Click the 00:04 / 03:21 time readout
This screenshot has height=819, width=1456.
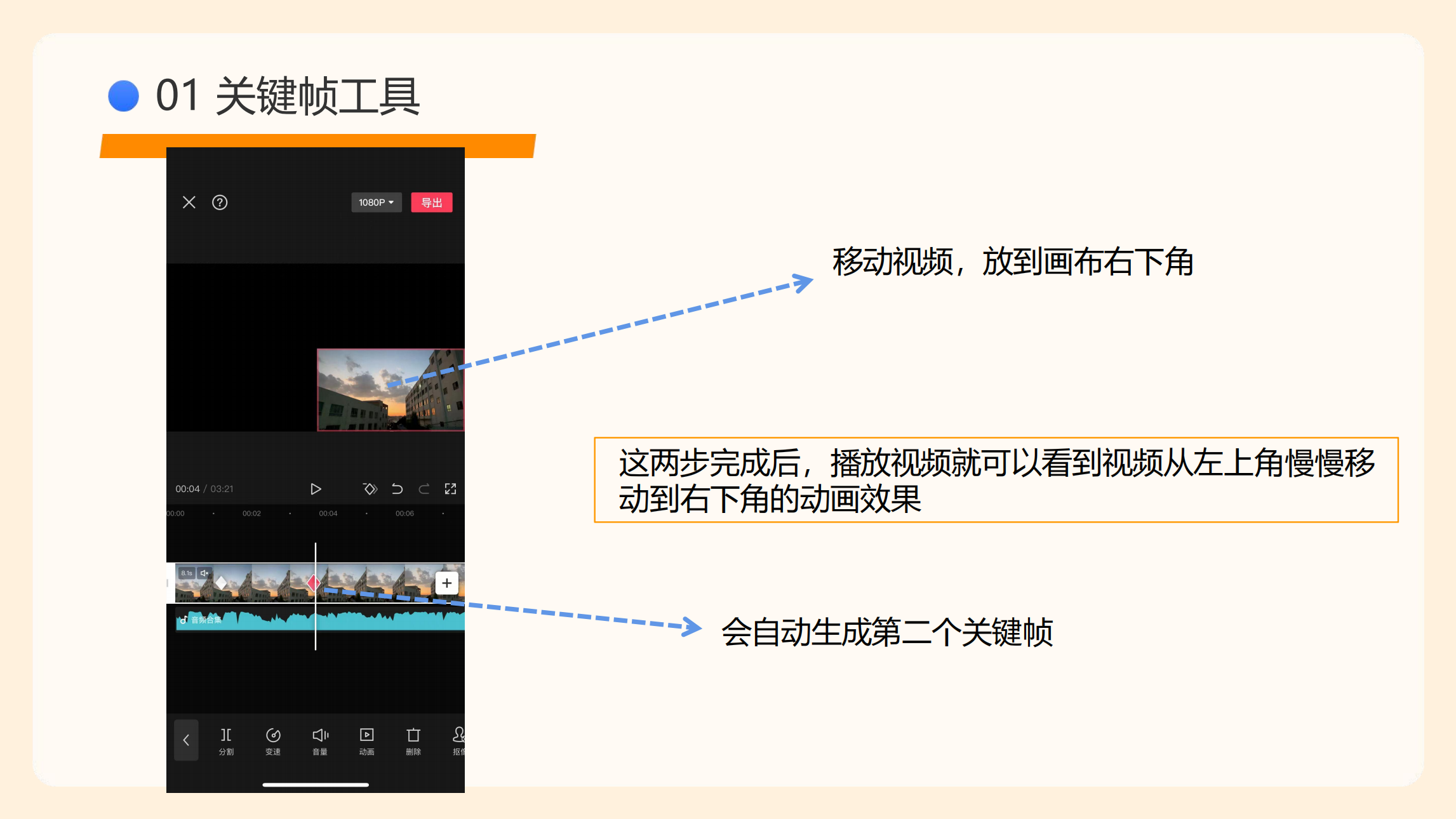[x=204, y=489]
